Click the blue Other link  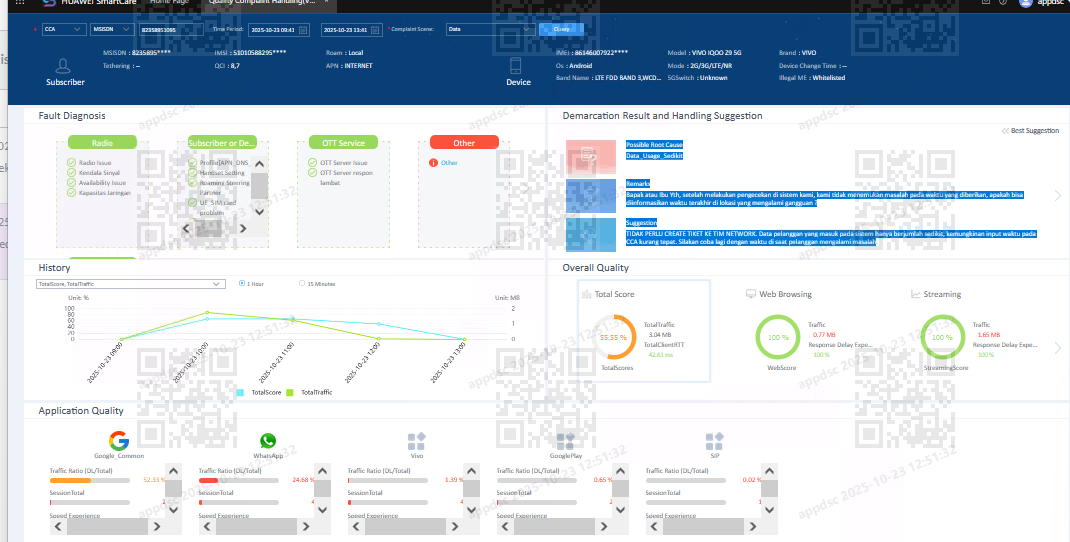(449, 162)
